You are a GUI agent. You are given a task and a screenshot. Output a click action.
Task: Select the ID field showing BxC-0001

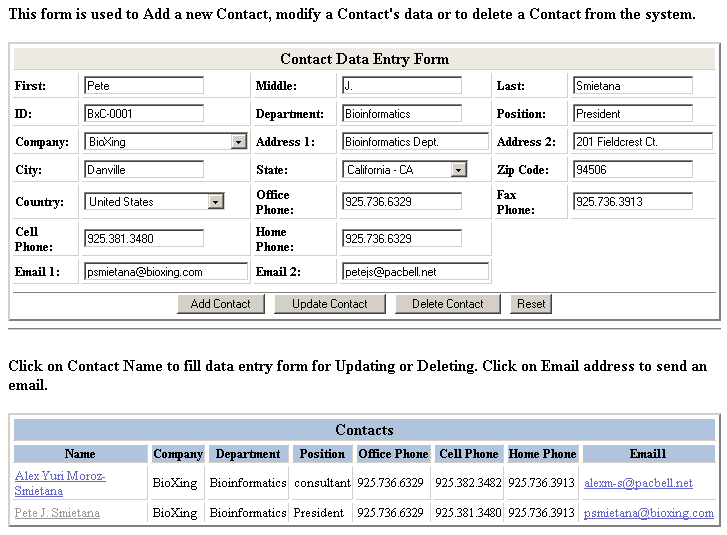[144, 114]
